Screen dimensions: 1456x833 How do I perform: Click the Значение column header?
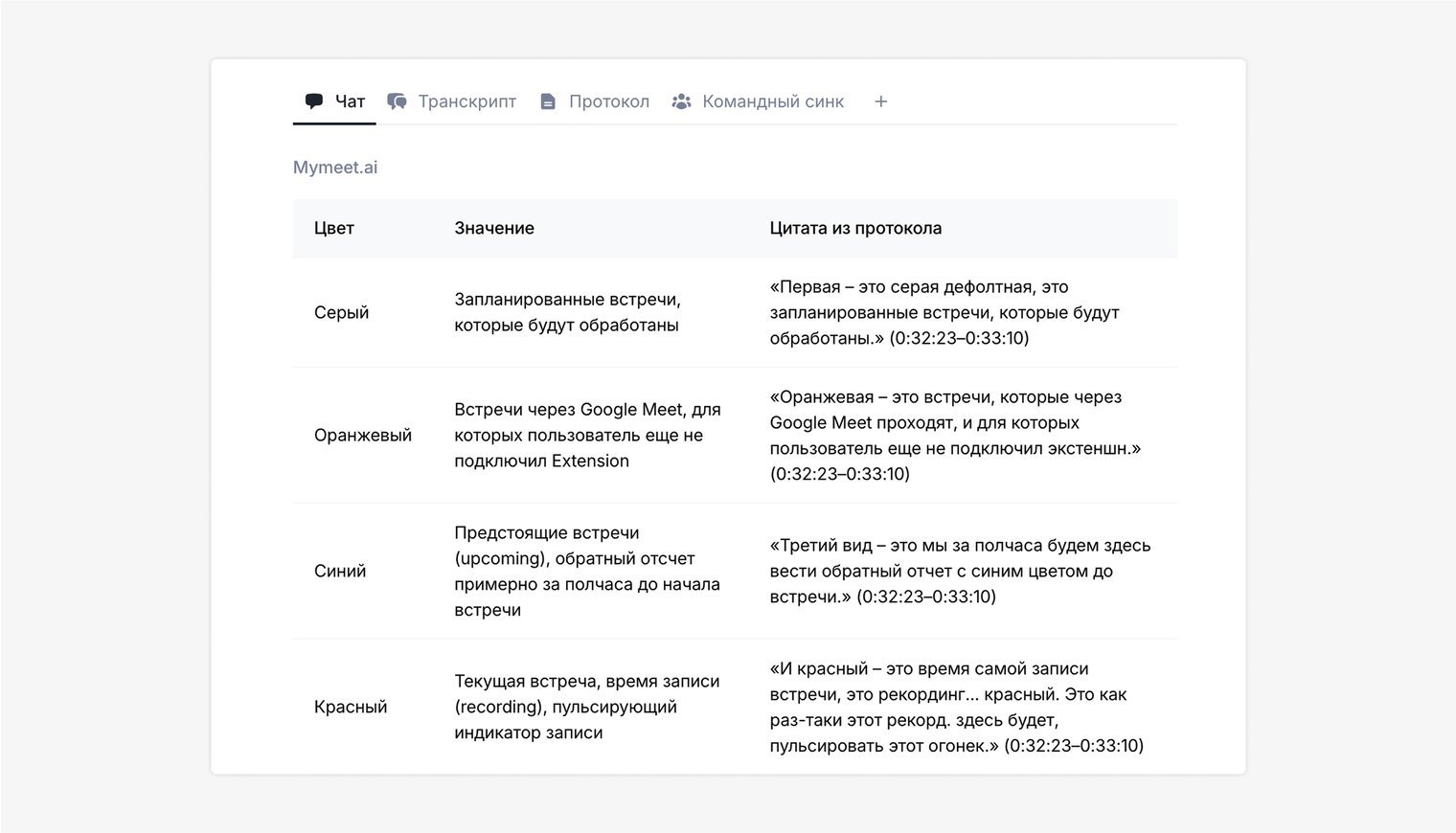(x=494, y=228)
